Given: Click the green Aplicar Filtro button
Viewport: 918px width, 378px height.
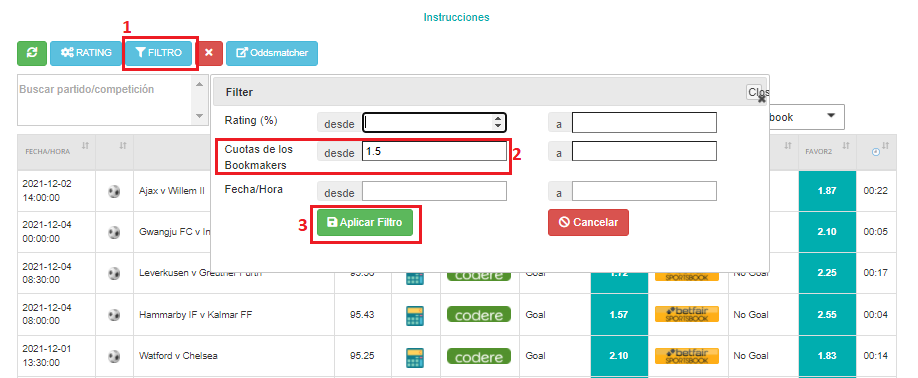Looking at the screenshot, I should click(365, 222).
